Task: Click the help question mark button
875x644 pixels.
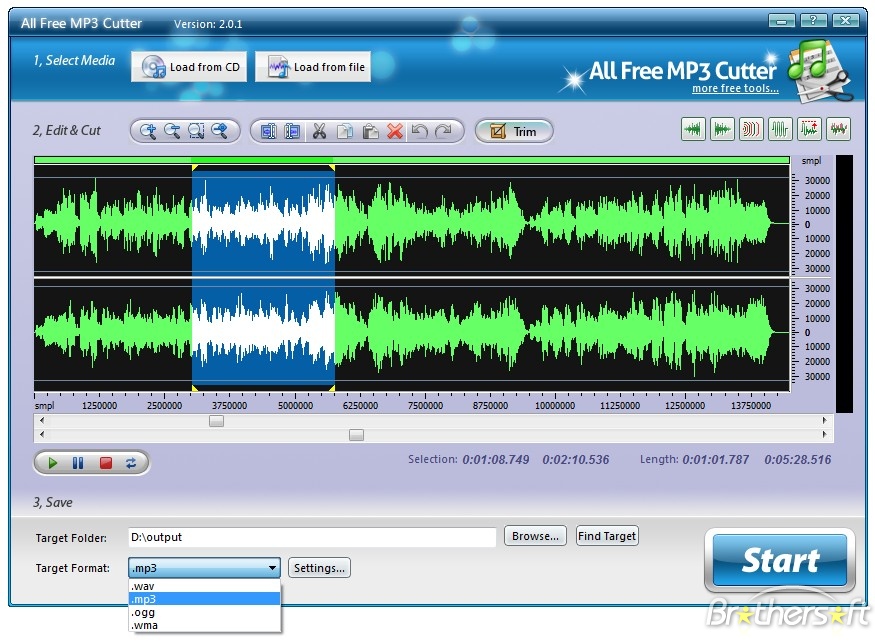Action: click(813, 21)
